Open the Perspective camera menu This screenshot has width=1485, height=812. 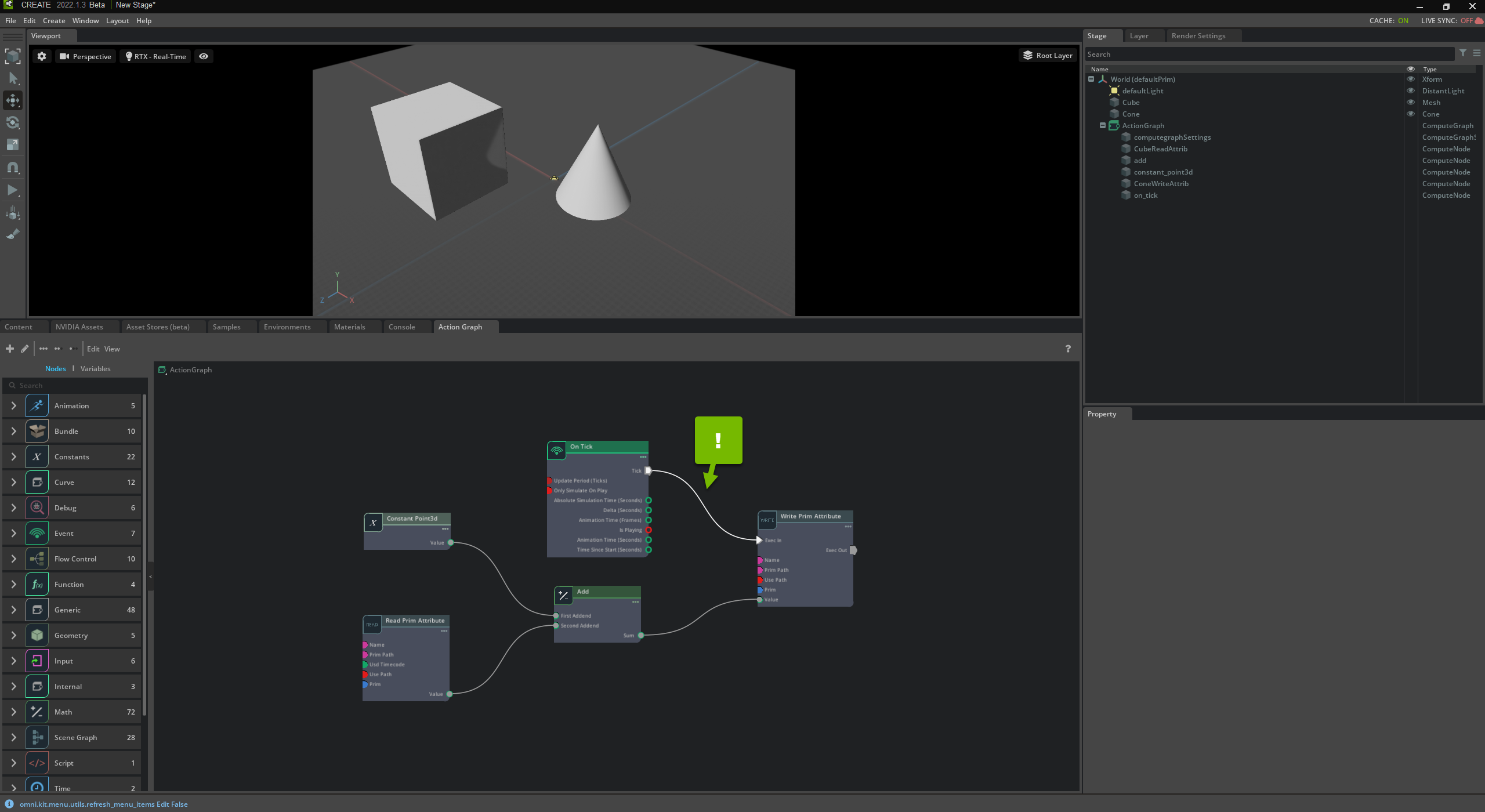85,56
